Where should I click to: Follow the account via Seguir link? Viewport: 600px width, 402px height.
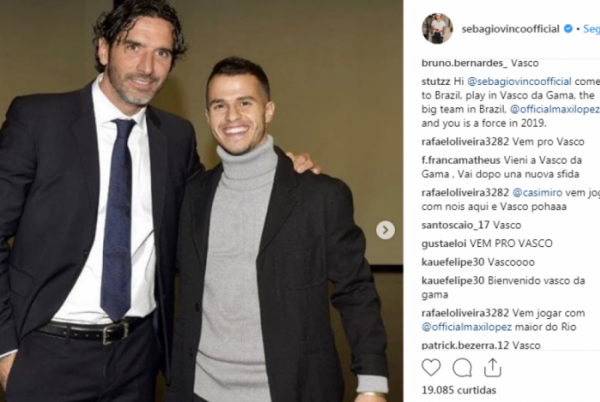click(591, 29)
